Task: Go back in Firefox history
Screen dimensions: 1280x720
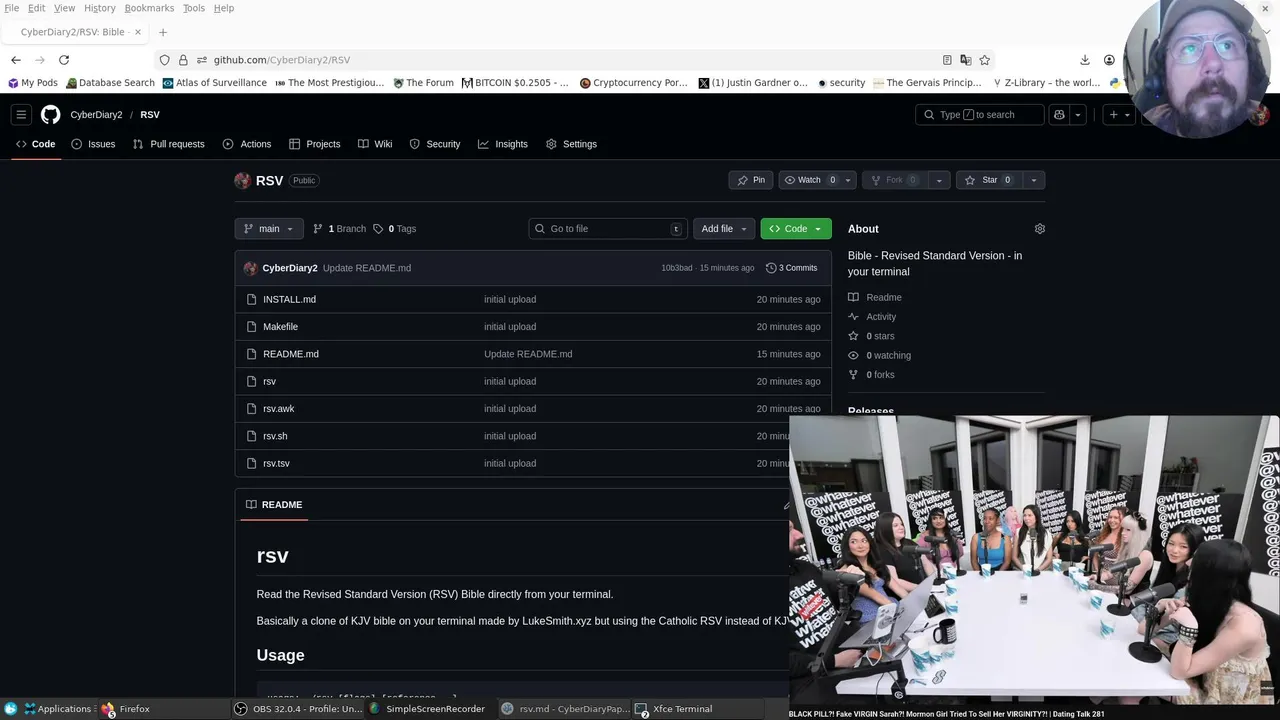Action: point(16,60)
